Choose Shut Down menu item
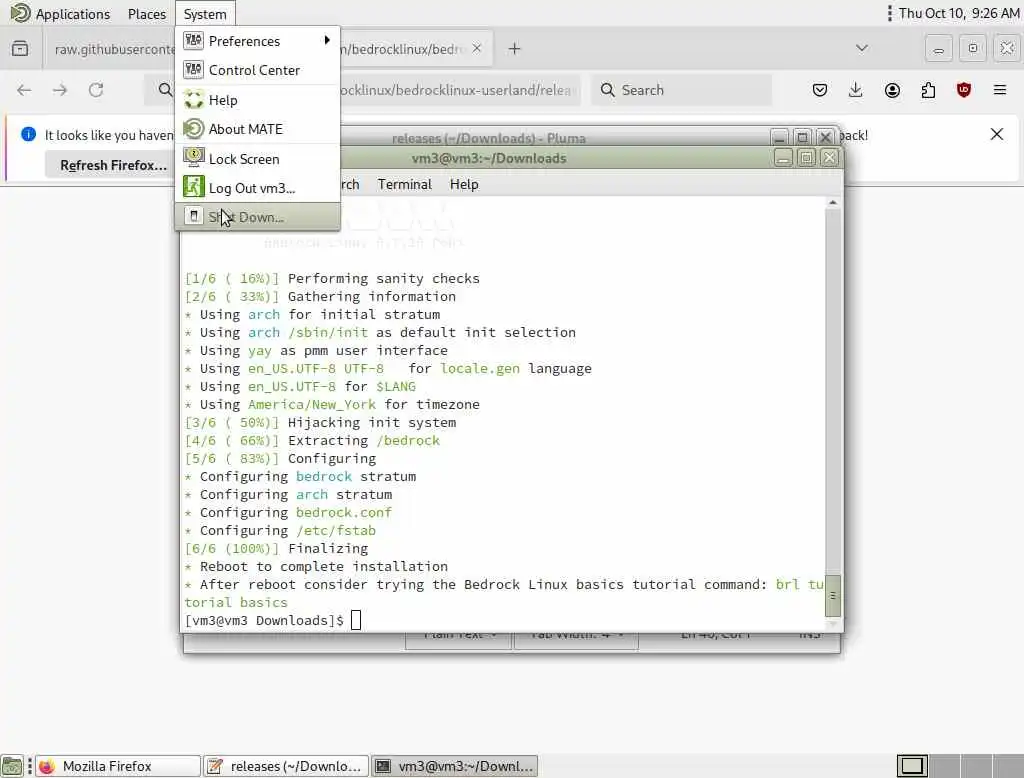 coord(258,217)
